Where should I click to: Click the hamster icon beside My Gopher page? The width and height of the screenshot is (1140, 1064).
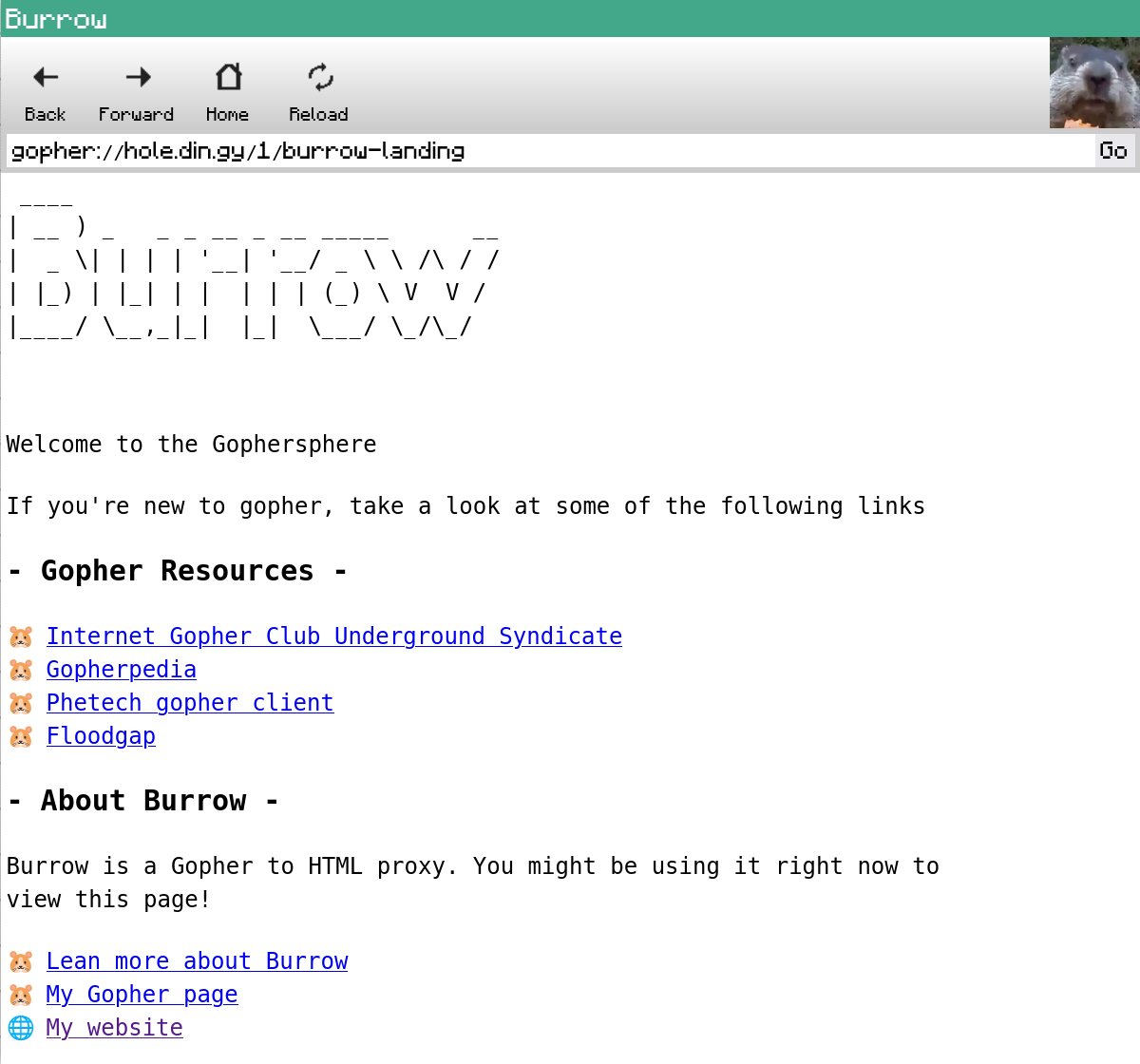tap(21, 995)
